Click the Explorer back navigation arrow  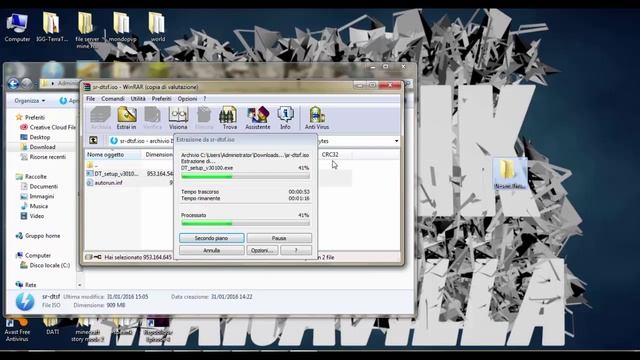(x=13, y=84)
